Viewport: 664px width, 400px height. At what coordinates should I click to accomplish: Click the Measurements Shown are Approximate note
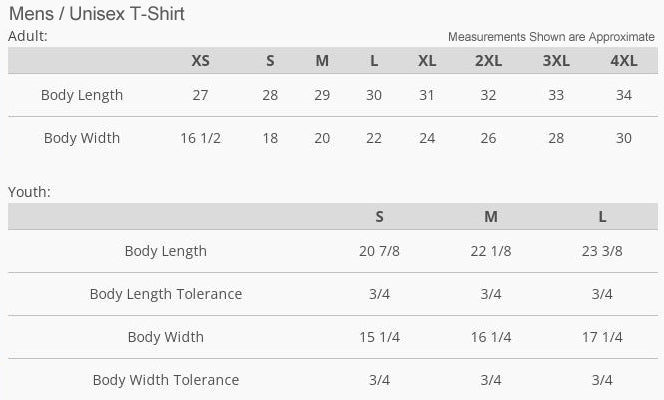click(551, 37)
